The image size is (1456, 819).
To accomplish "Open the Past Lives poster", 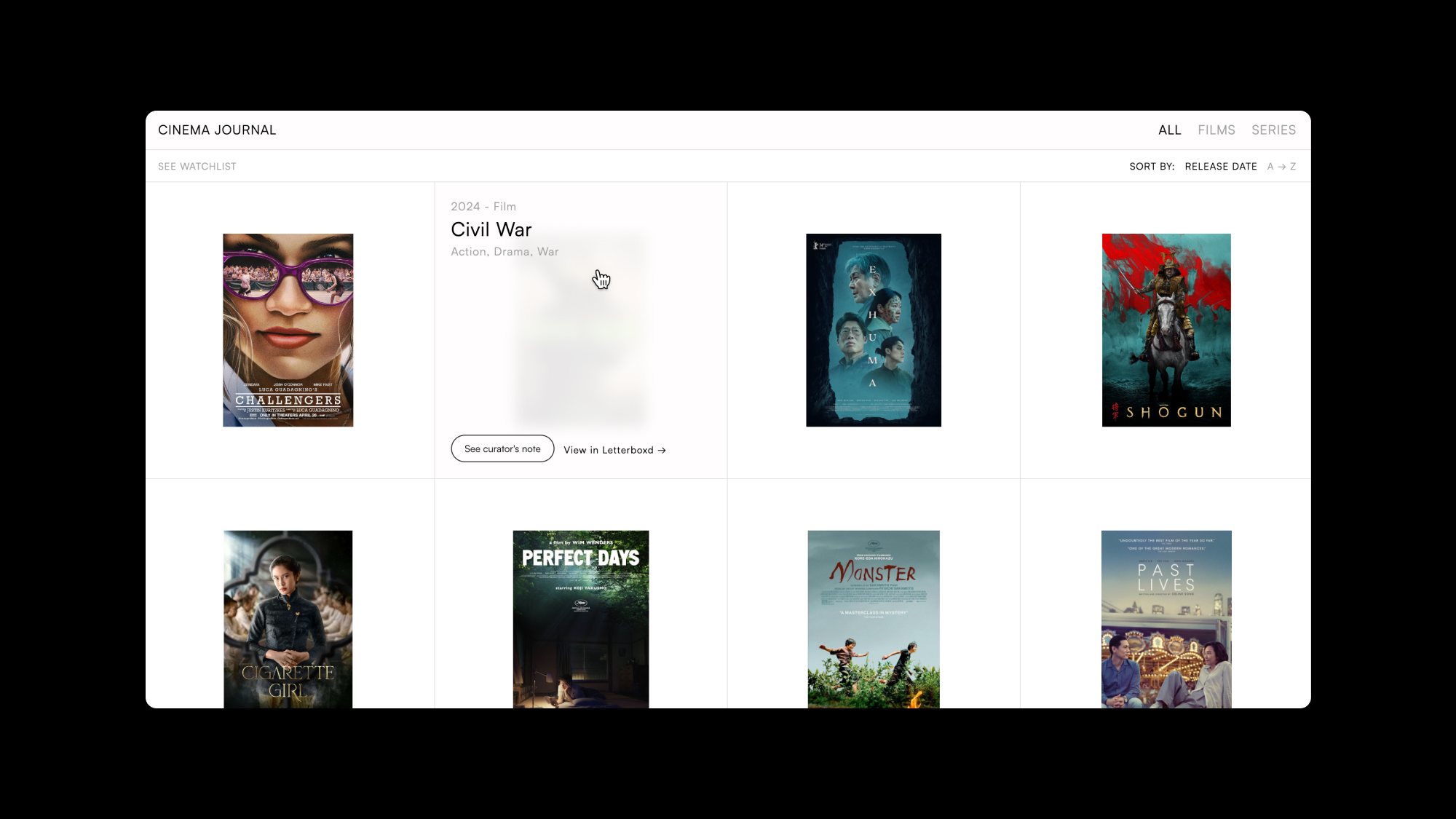I will pos(1166,619).
